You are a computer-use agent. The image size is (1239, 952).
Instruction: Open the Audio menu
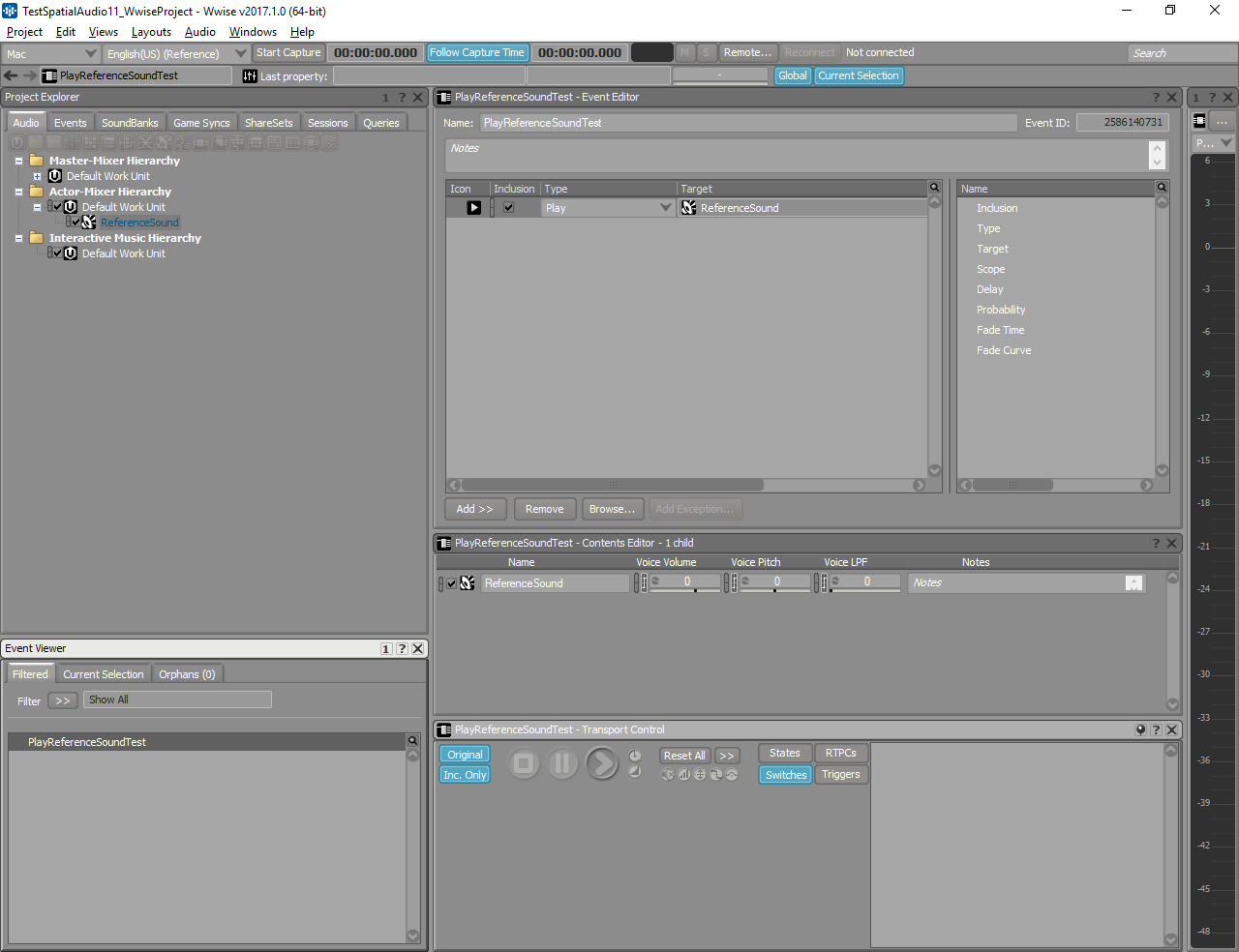(x=199, y=32)
